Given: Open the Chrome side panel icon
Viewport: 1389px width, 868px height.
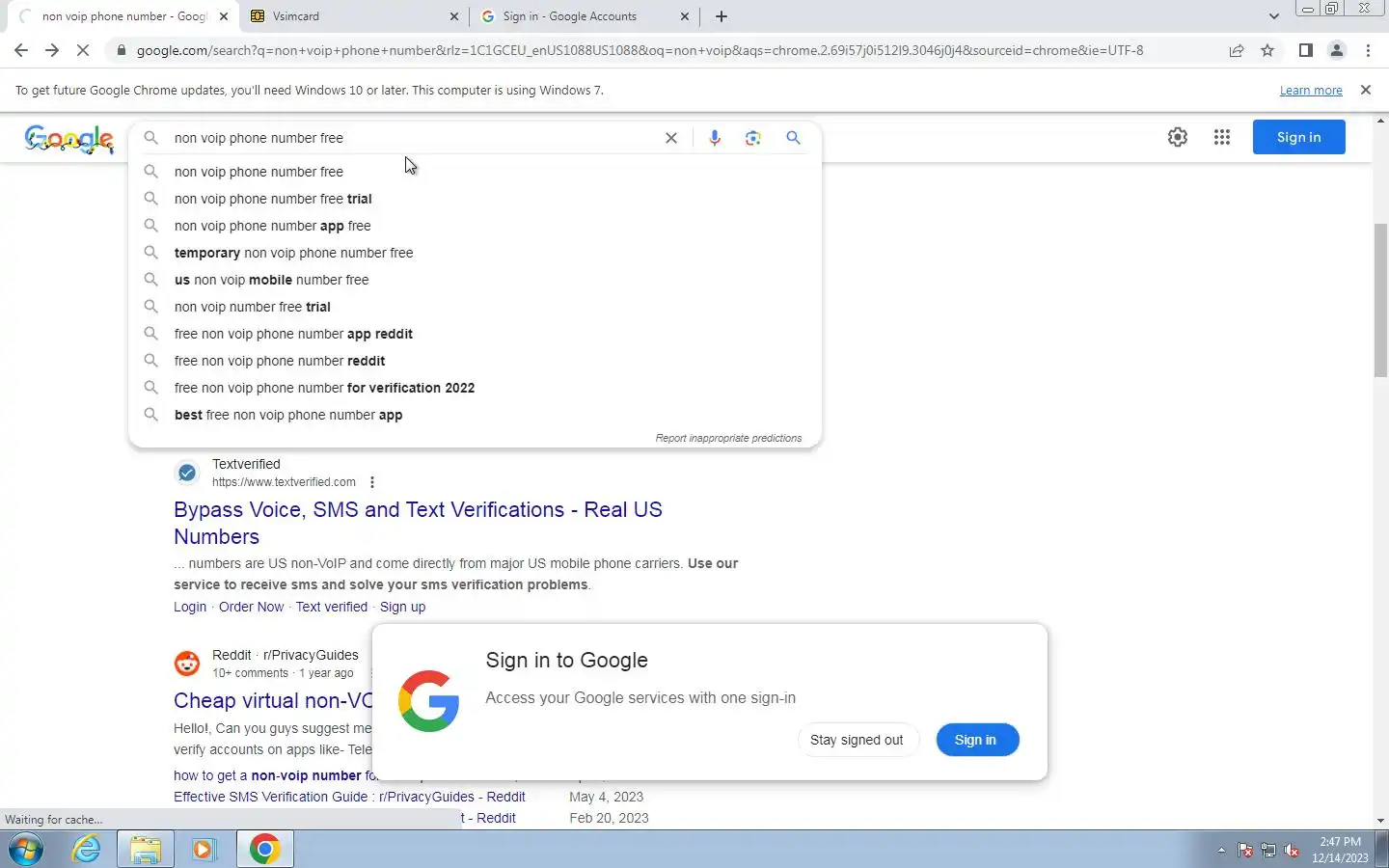Looking at the screenshot, I should [x=1305, y=50].
